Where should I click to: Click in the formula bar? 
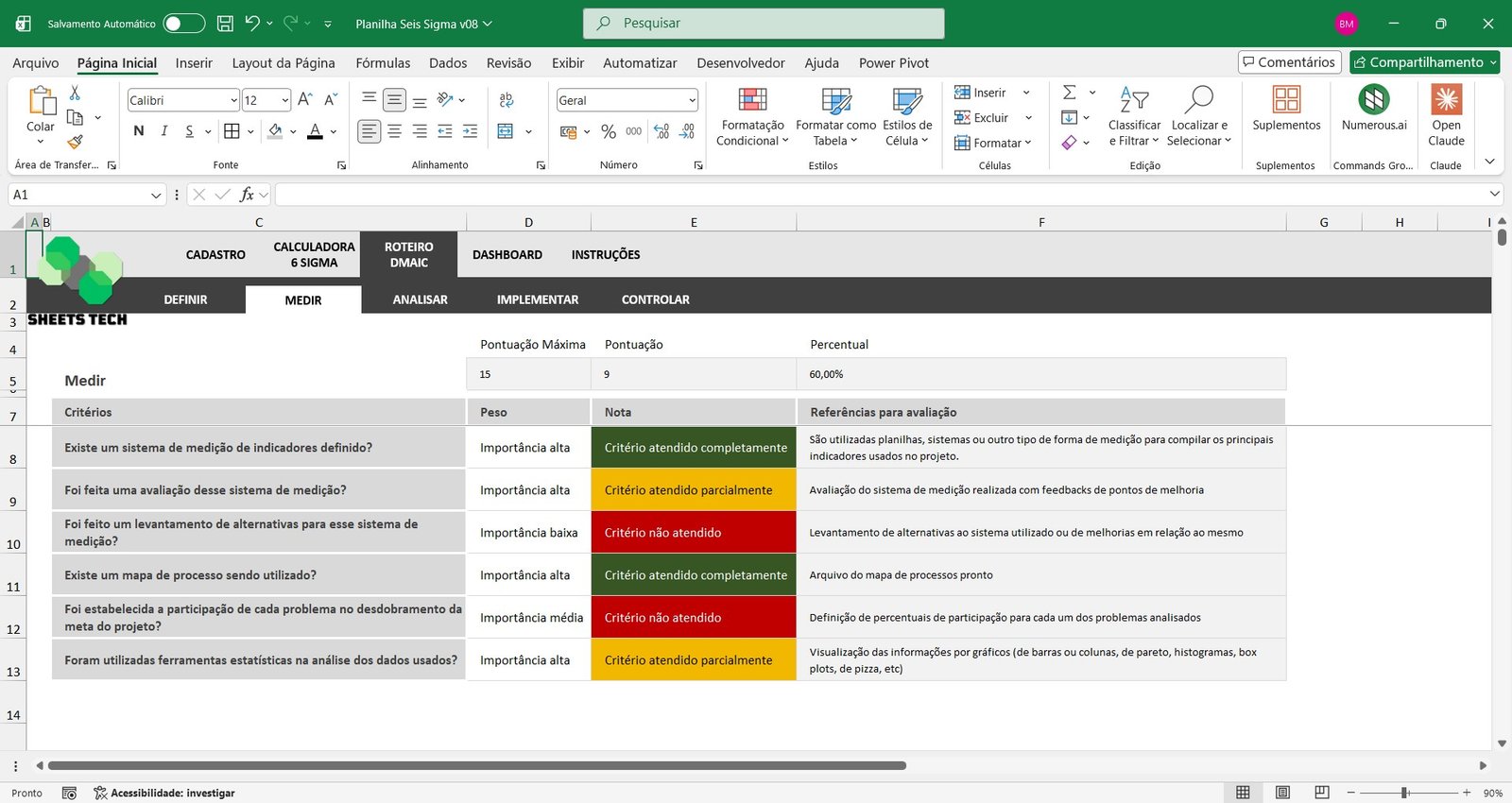tap(881, 195)
